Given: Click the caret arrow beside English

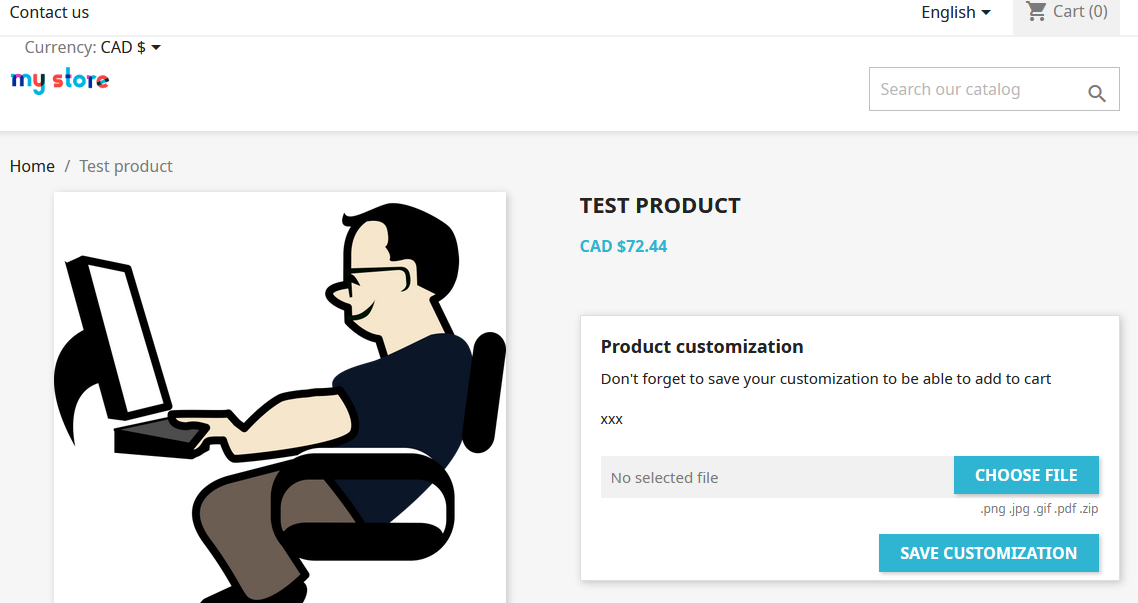Looking at the screenshot, I should (986, 13).
